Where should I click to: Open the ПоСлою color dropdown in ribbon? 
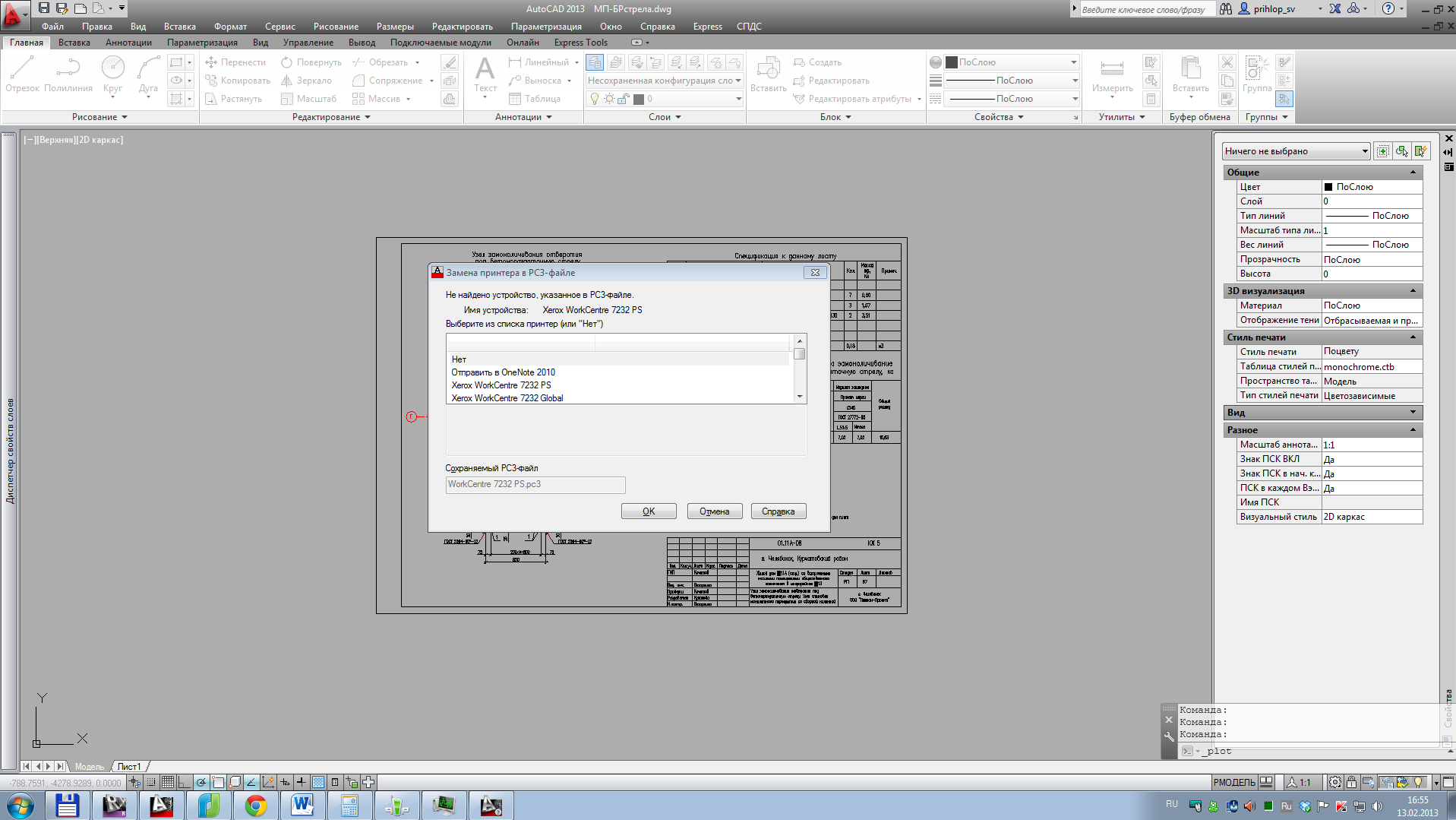click(1011, 62)
